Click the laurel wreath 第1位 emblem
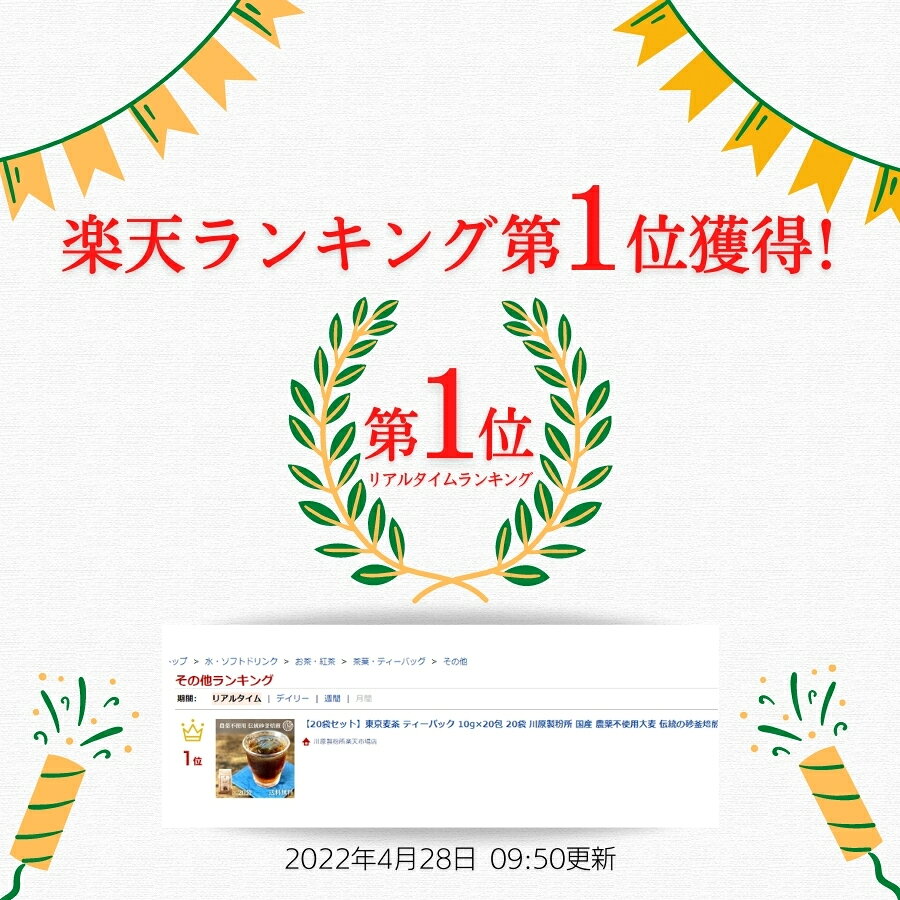 click(x=449, y=450)
